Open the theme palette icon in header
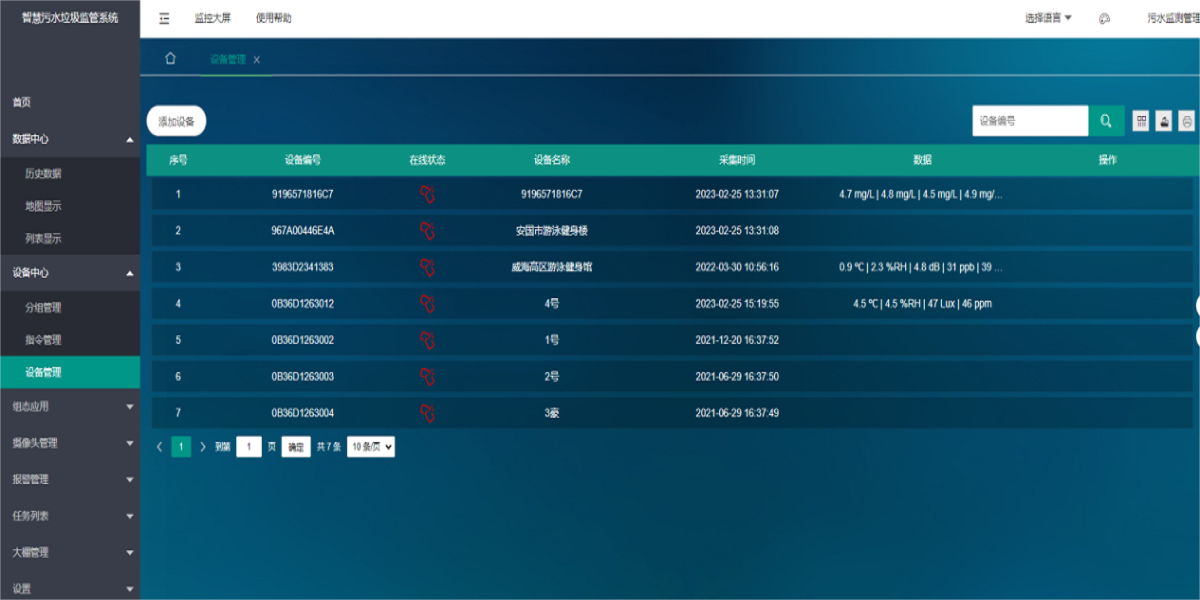The height and width of the screenshot is (600, 1200). click(x=1105, y=18)
